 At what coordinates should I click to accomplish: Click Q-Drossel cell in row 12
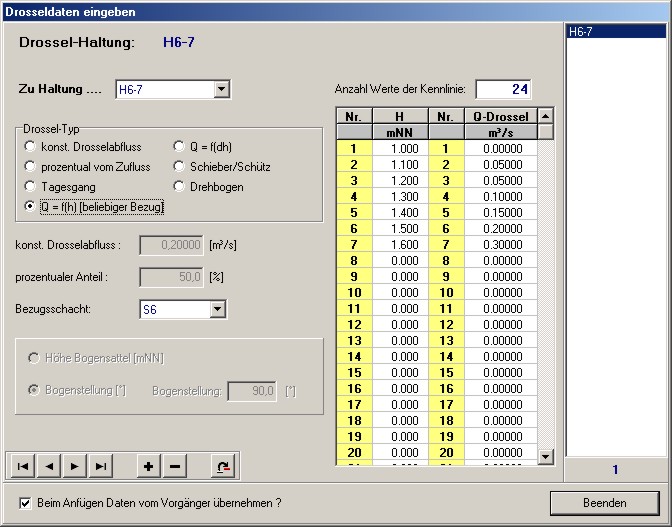tap(501, 324)
